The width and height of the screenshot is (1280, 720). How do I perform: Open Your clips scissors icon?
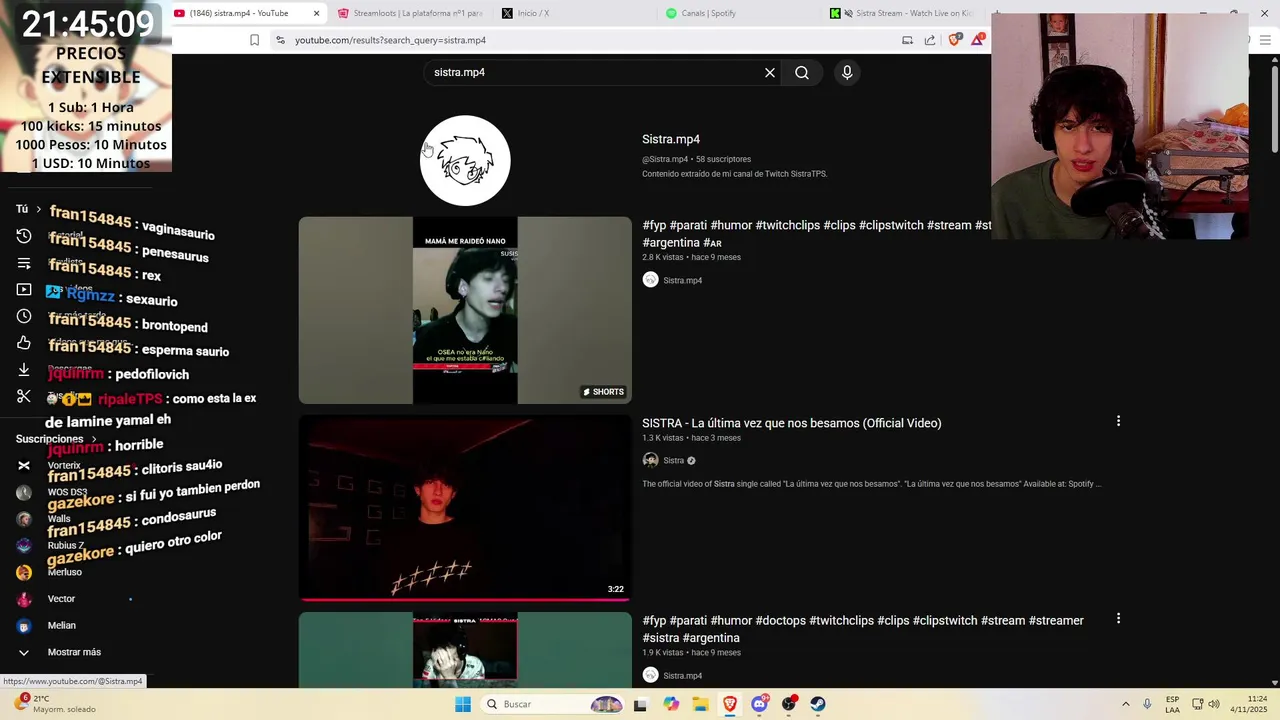tap(24, 396)
